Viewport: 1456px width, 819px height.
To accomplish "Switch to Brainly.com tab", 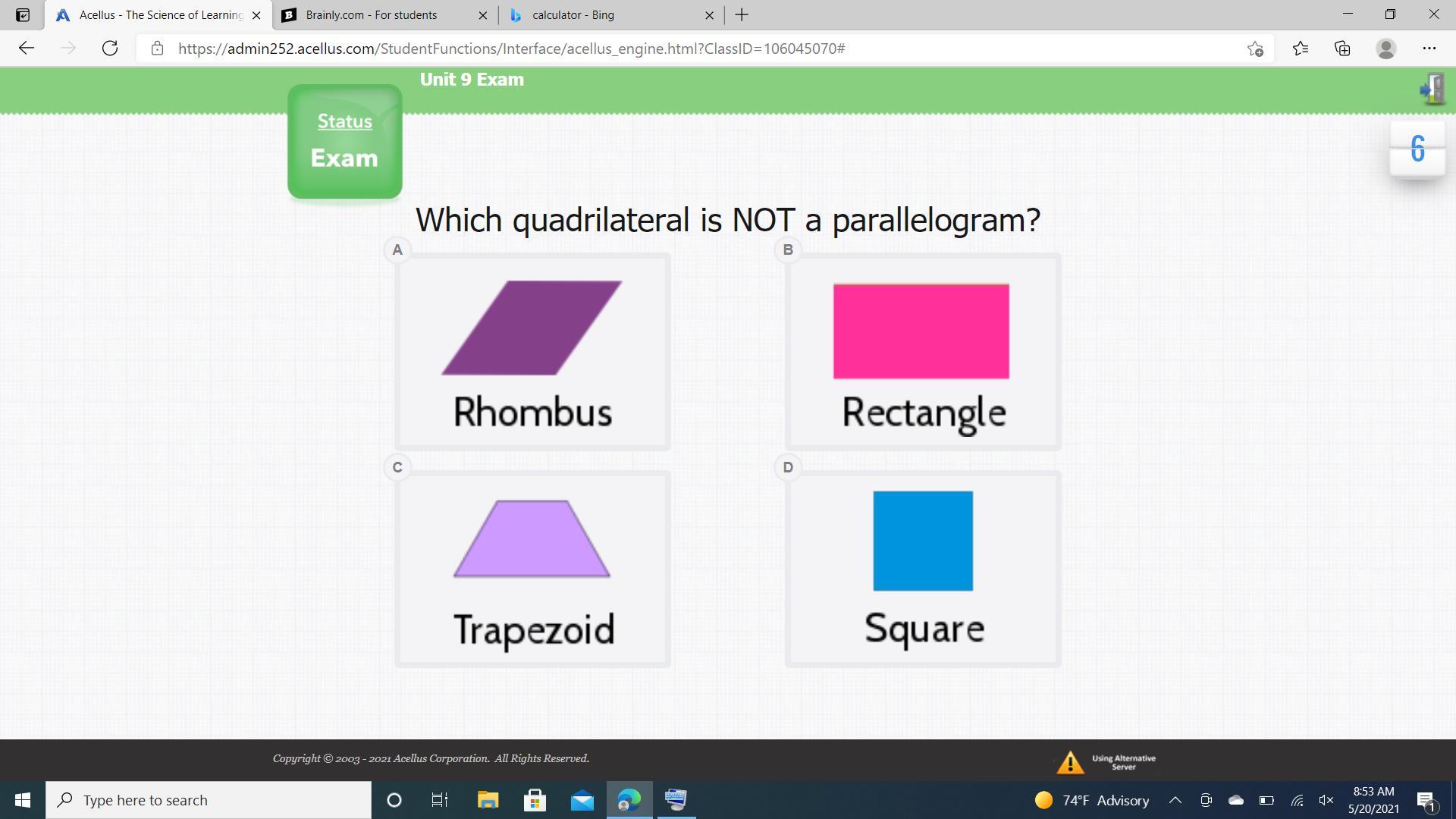I will click(x=372, y=15).
